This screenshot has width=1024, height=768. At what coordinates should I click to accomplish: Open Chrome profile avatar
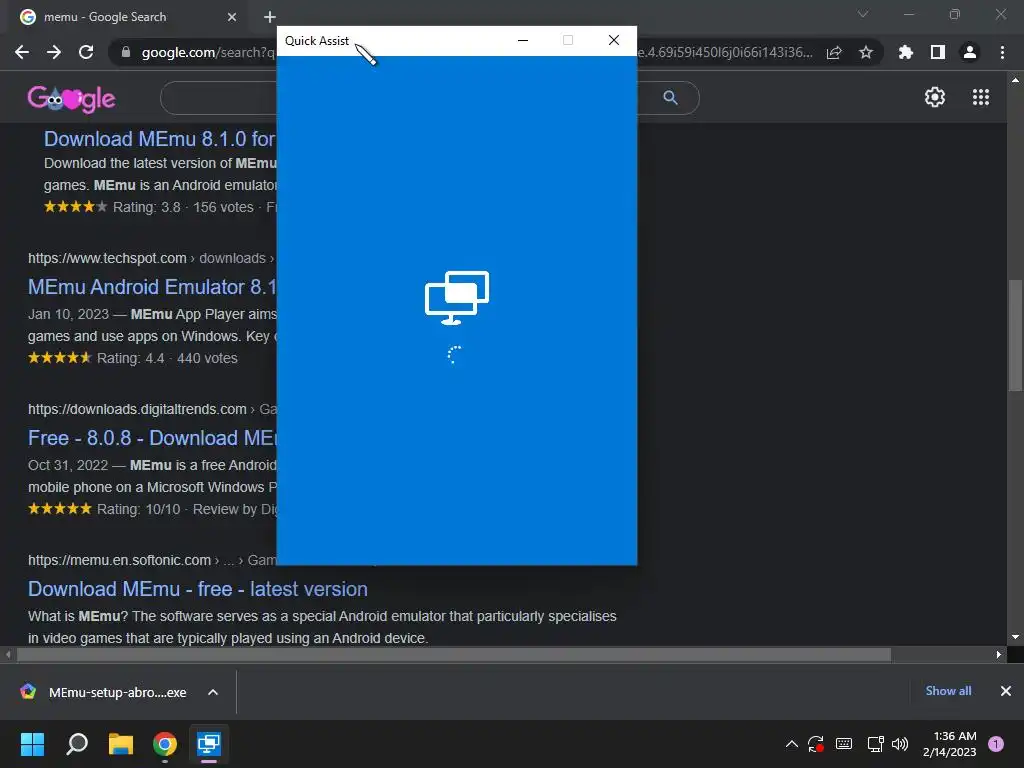[x=970, y=52]
